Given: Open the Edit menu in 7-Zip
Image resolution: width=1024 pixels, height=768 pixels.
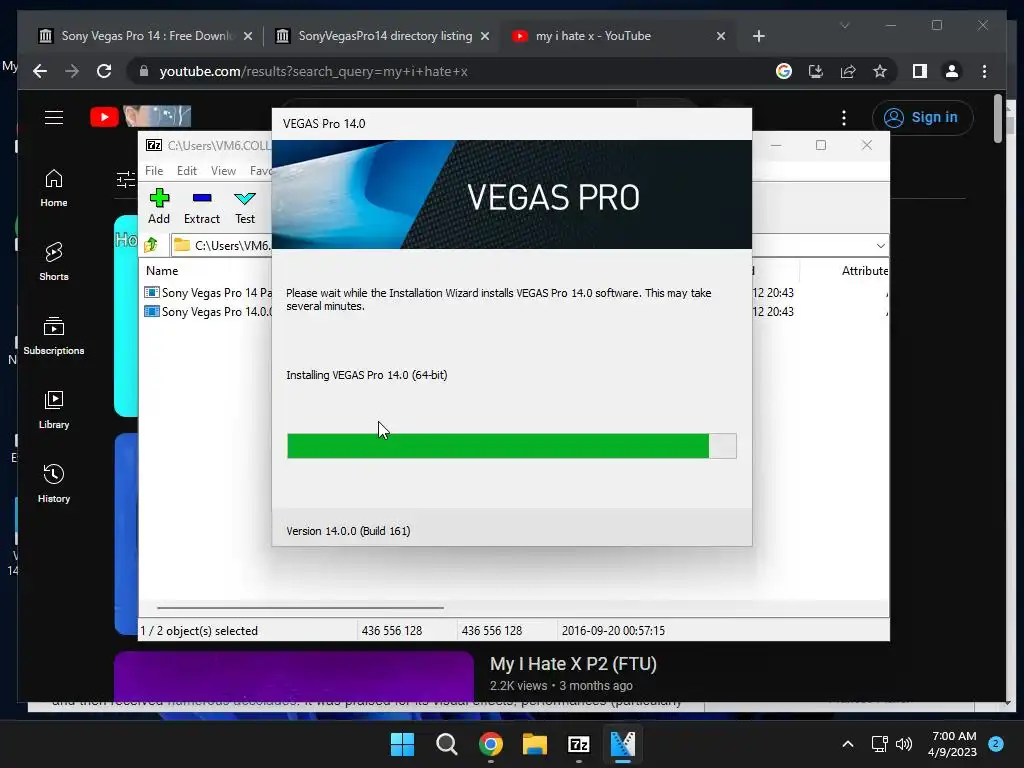Looking at the screenshot, I should pos(187,170).
